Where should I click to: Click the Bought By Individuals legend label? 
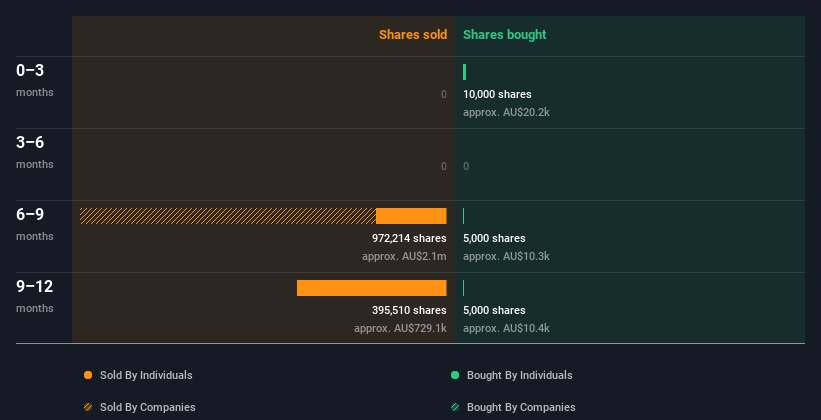pyautogui.click(x=519, y=375)
